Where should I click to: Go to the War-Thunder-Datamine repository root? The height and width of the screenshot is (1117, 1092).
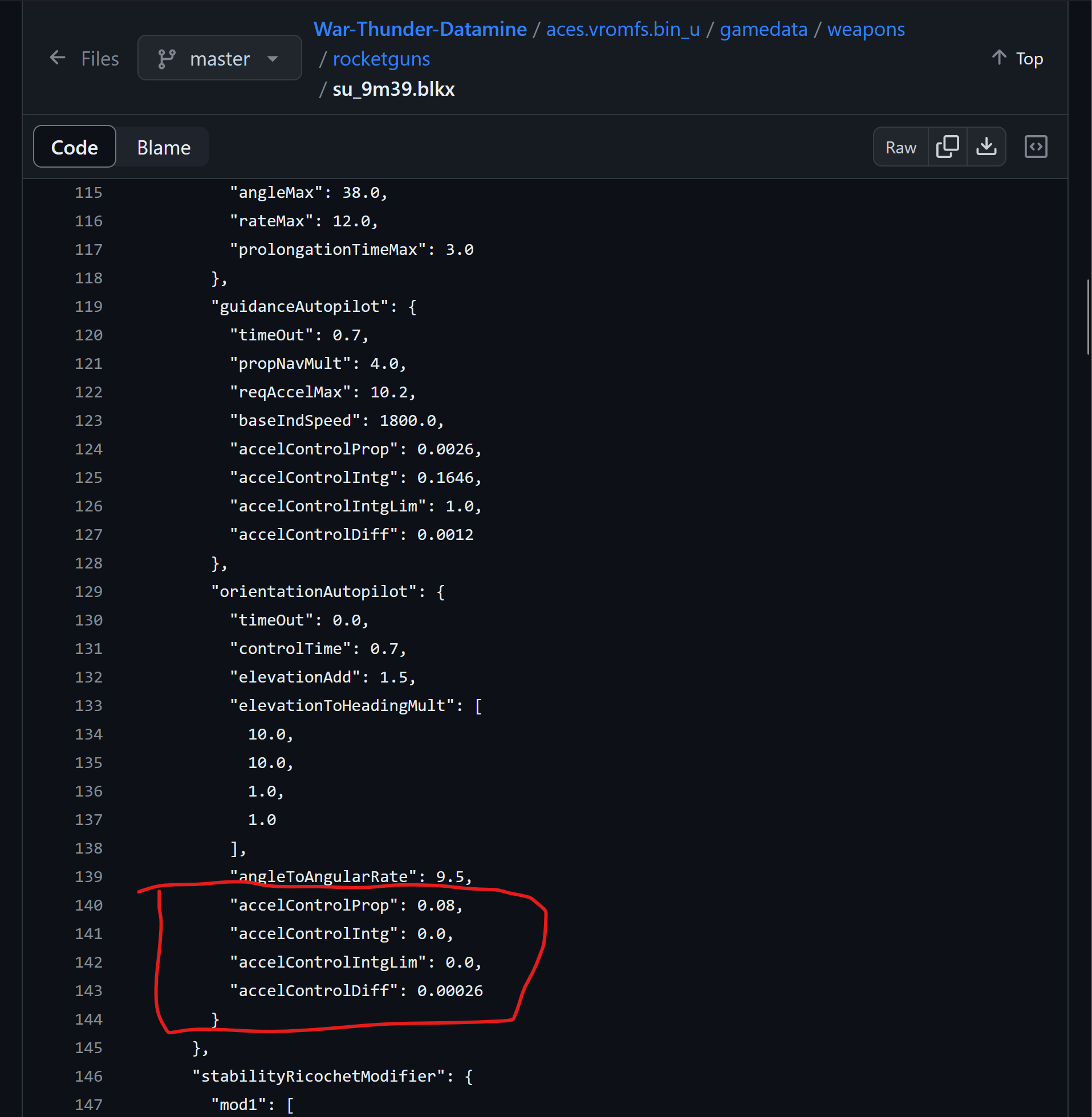(x=420, y=29)
